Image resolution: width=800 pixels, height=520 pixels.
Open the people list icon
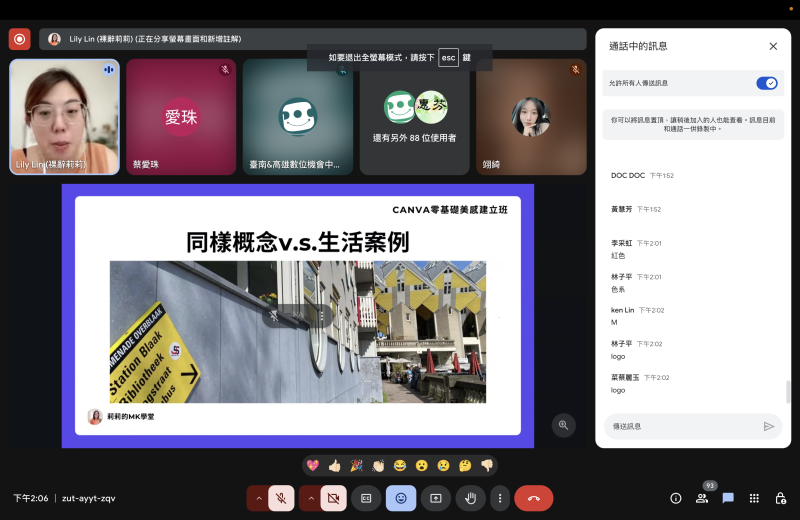coord(702,499)
